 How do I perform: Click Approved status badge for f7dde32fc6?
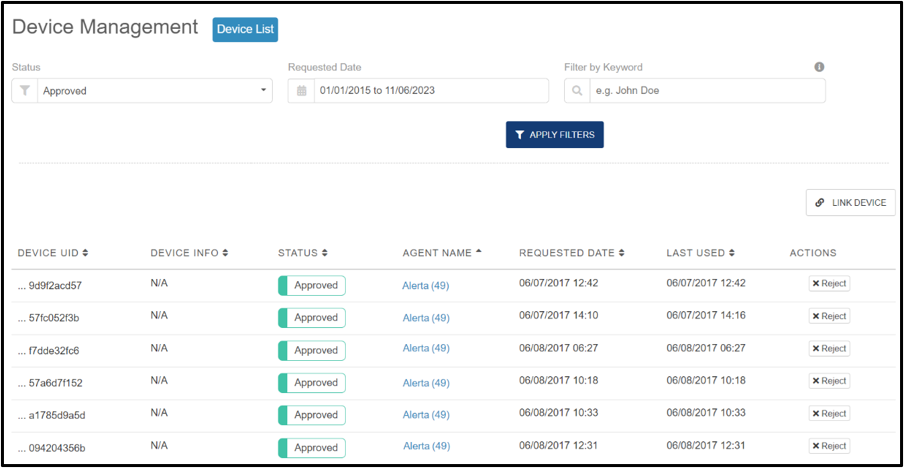[x=312, y=350]
